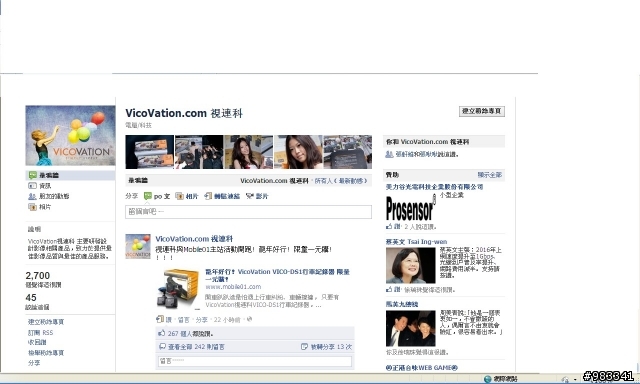Image resolution: width=640 pixels, height=384 pixels.
Task: Click the friends icon under '你和 VicoVation.com'
Action: pyautogui.click(x=389, y=154)
